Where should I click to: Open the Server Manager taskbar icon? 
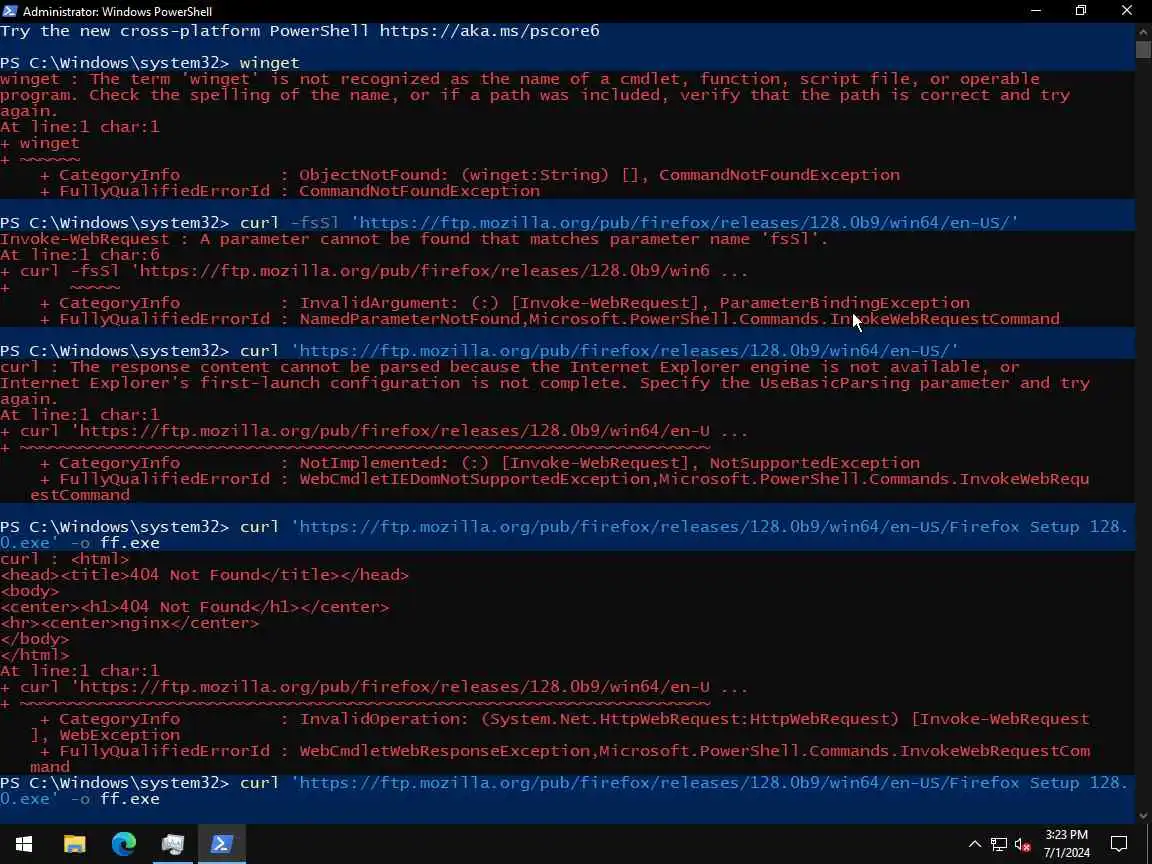pos(173,844)
